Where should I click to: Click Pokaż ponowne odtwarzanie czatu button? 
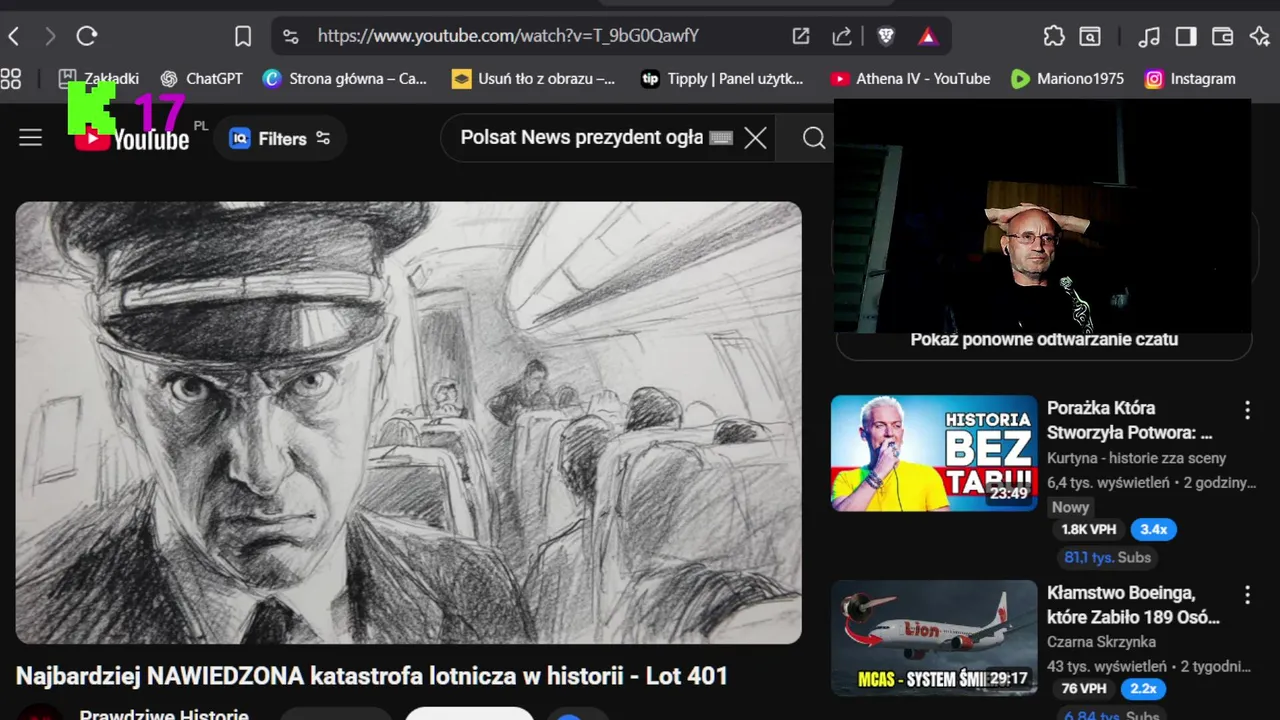coord(1044,339)
